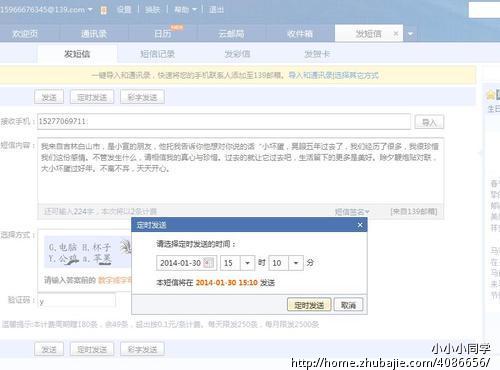Select the 发短信 sub-tab

pyautogui.click(x=77, y=54)
